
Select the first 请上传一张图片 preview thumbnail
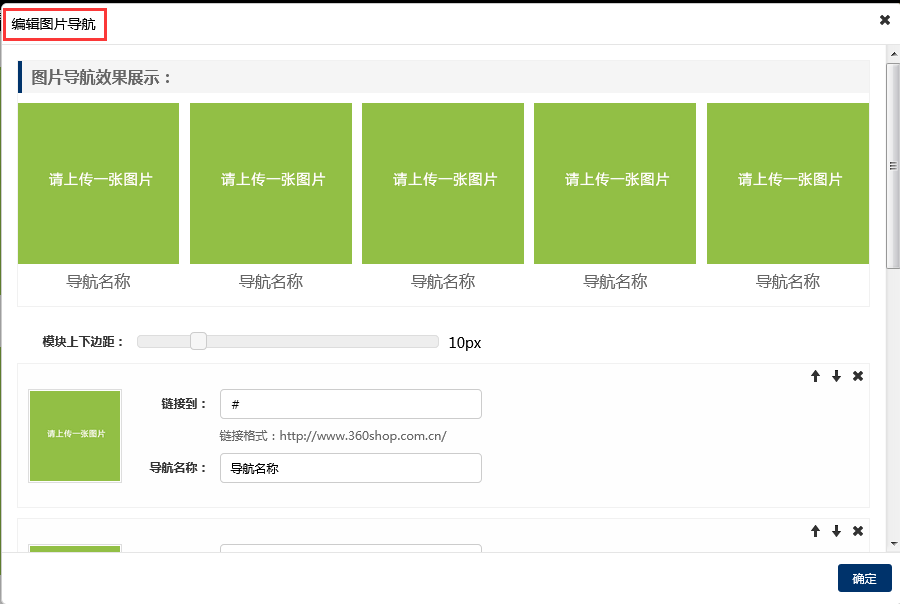coord(98,183)
